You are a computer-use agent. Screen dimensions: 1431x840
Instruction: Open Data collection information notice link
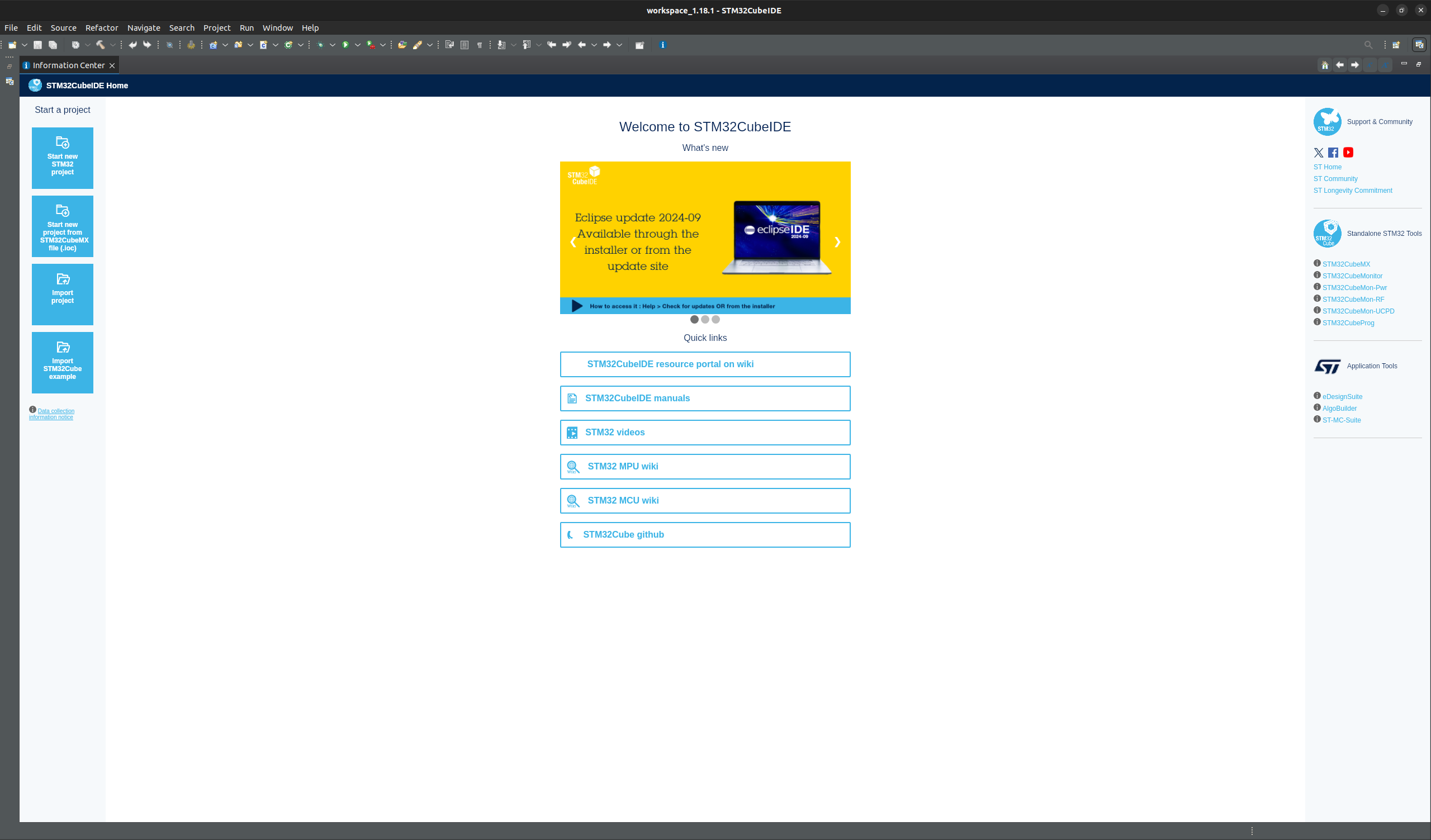tap(51, 414)
